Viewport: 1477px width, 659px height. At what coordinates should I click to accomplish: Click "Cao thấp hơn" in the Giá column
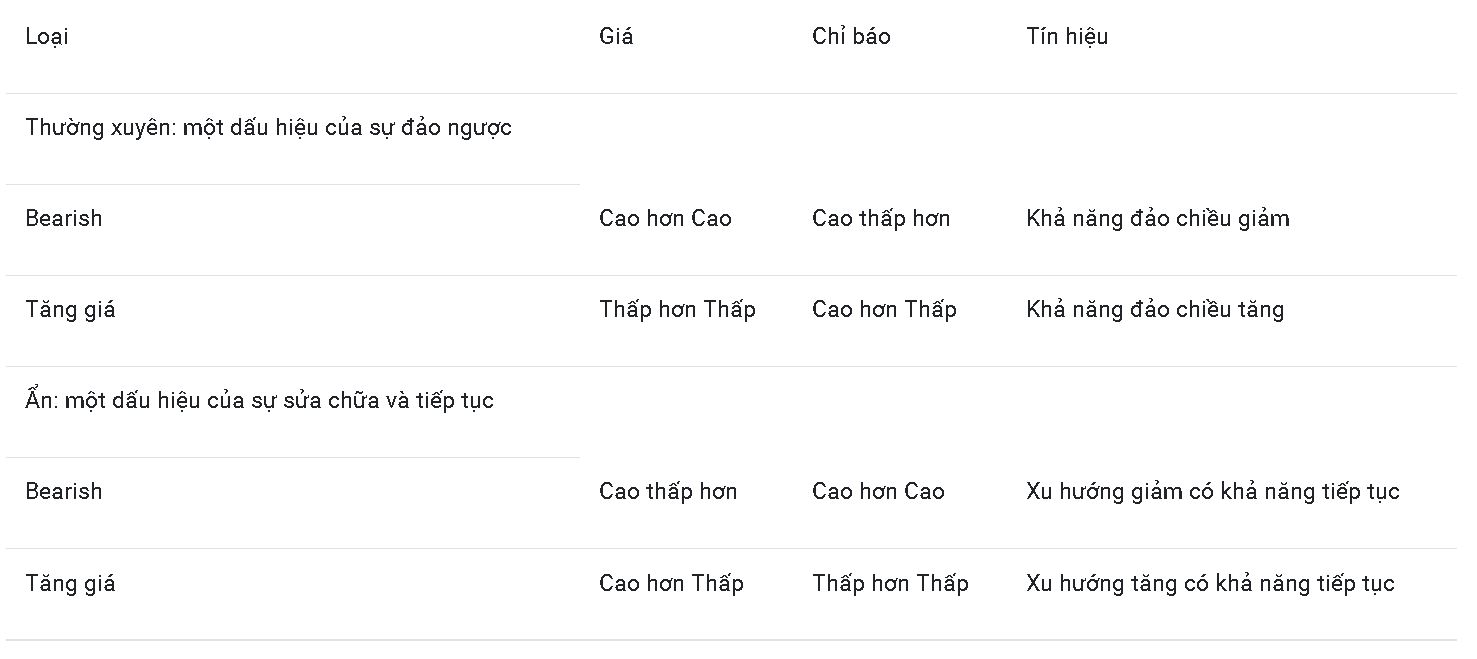click(x=668, y=492)
